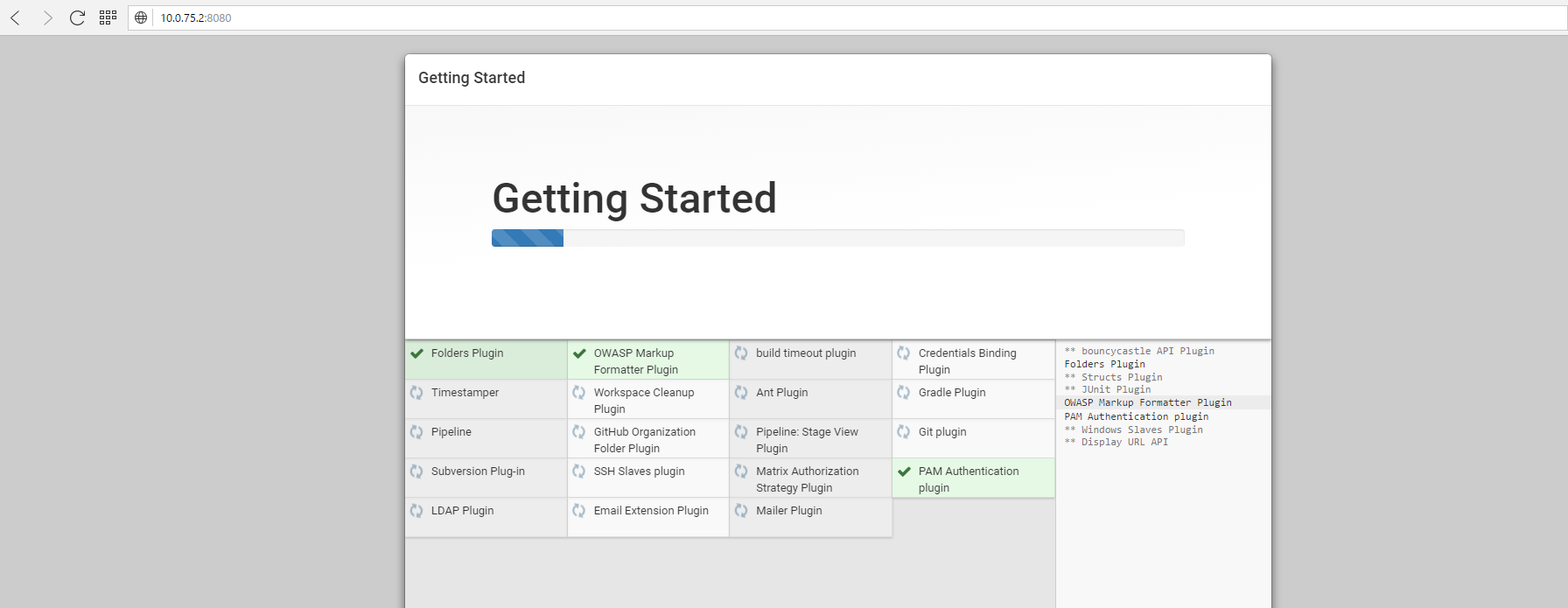The image size is (1568, 608).
Task: Click the Getting Started header title
Action: [472, 78]
